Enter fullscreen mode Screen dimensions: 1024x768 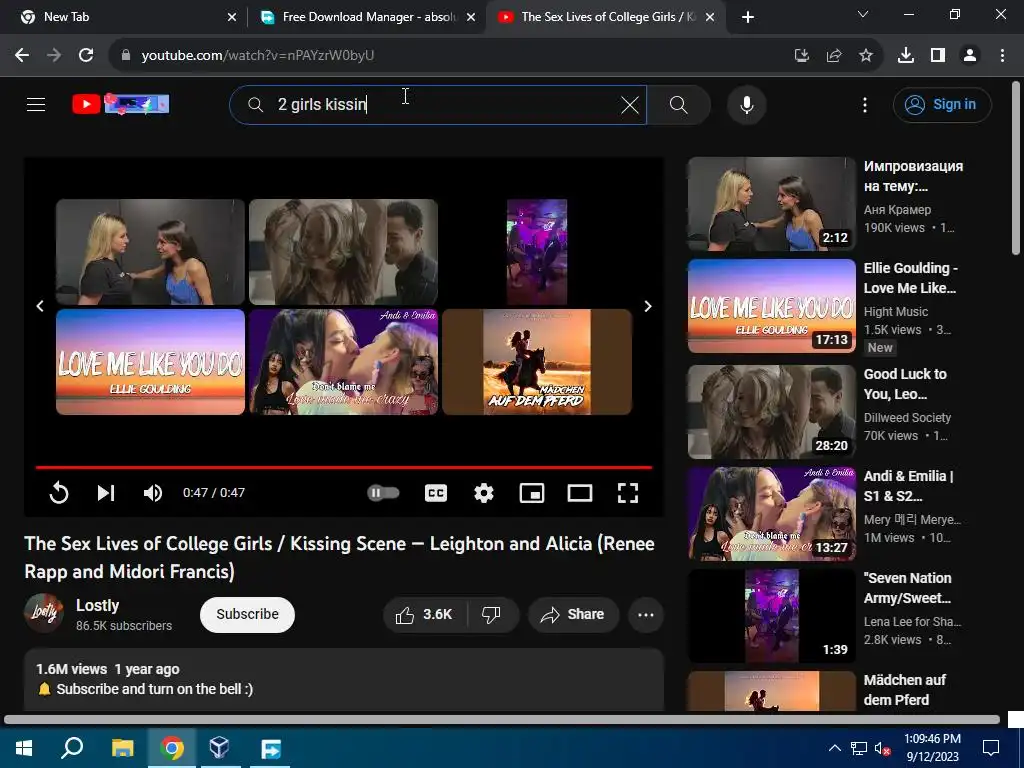click(628, 492)
